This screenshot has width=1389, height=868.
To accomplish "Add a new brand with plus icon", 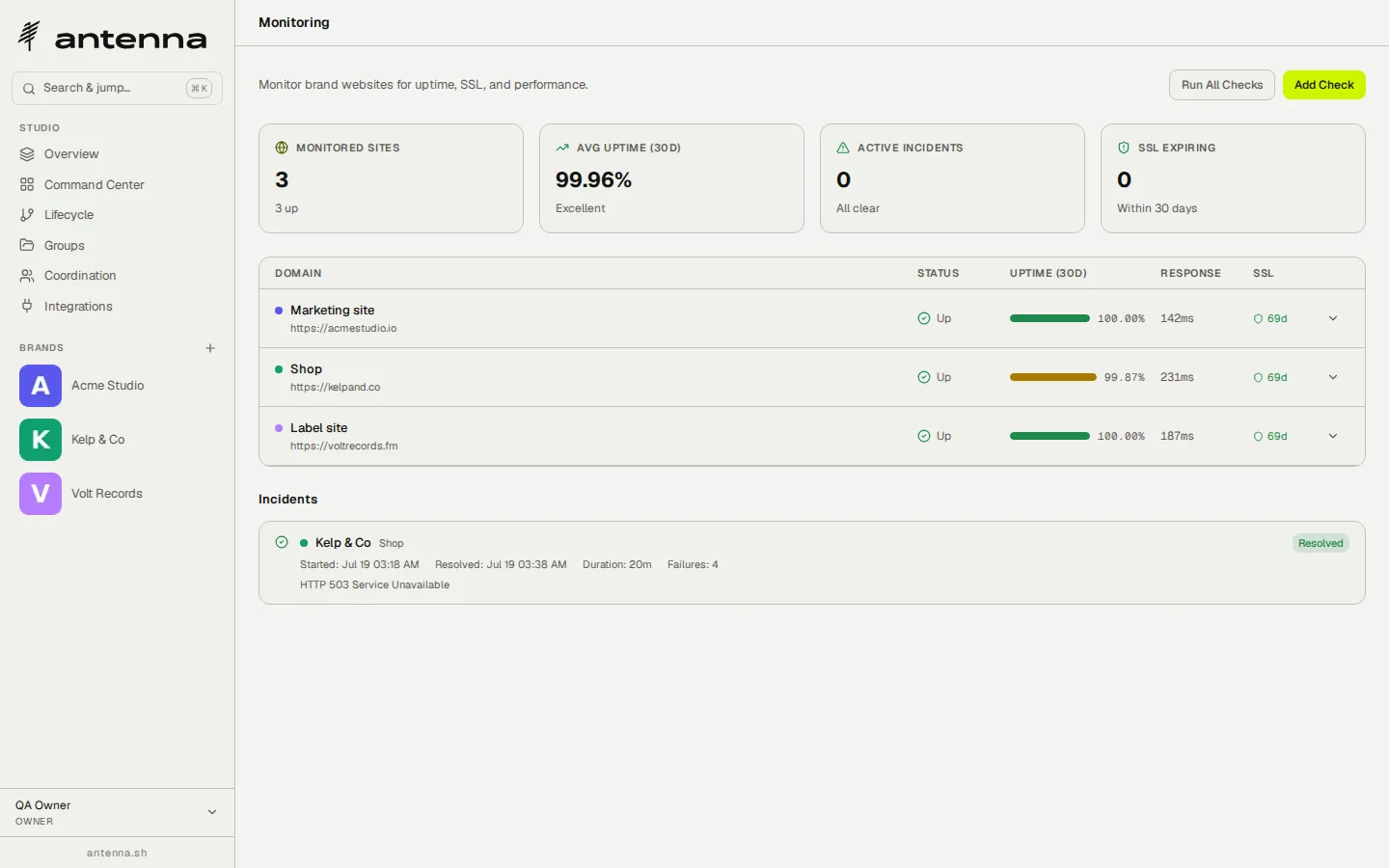I will coord(210,348).
